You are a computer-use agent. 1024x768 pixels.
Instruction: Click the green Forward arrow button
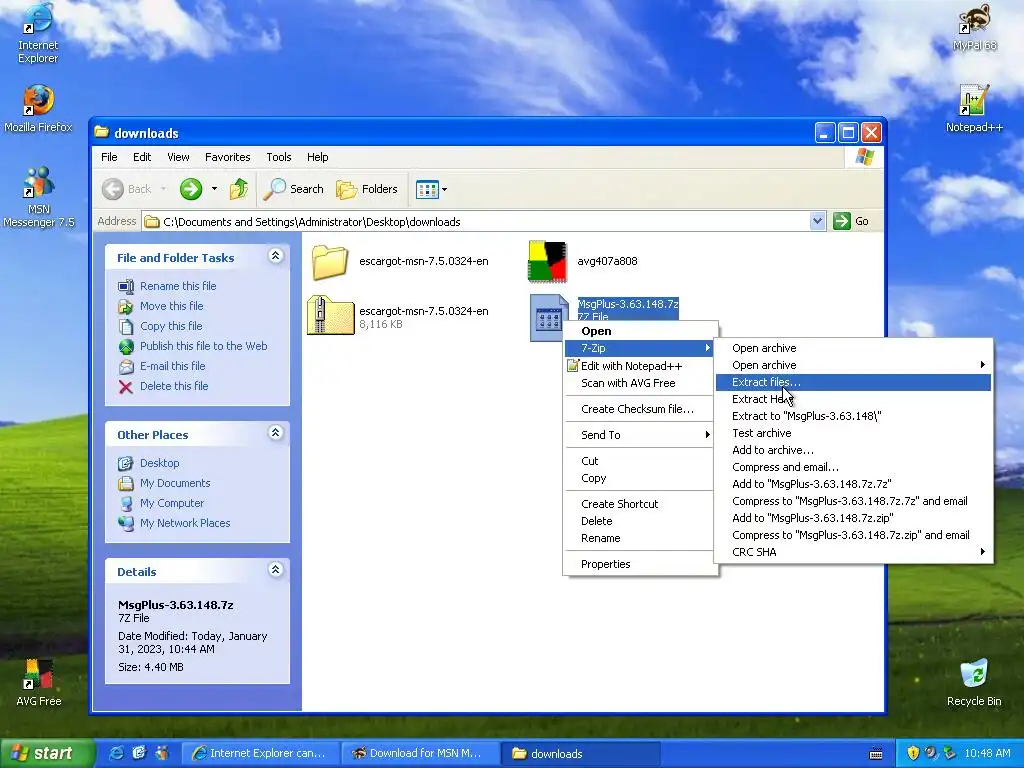tap(191, 189)
